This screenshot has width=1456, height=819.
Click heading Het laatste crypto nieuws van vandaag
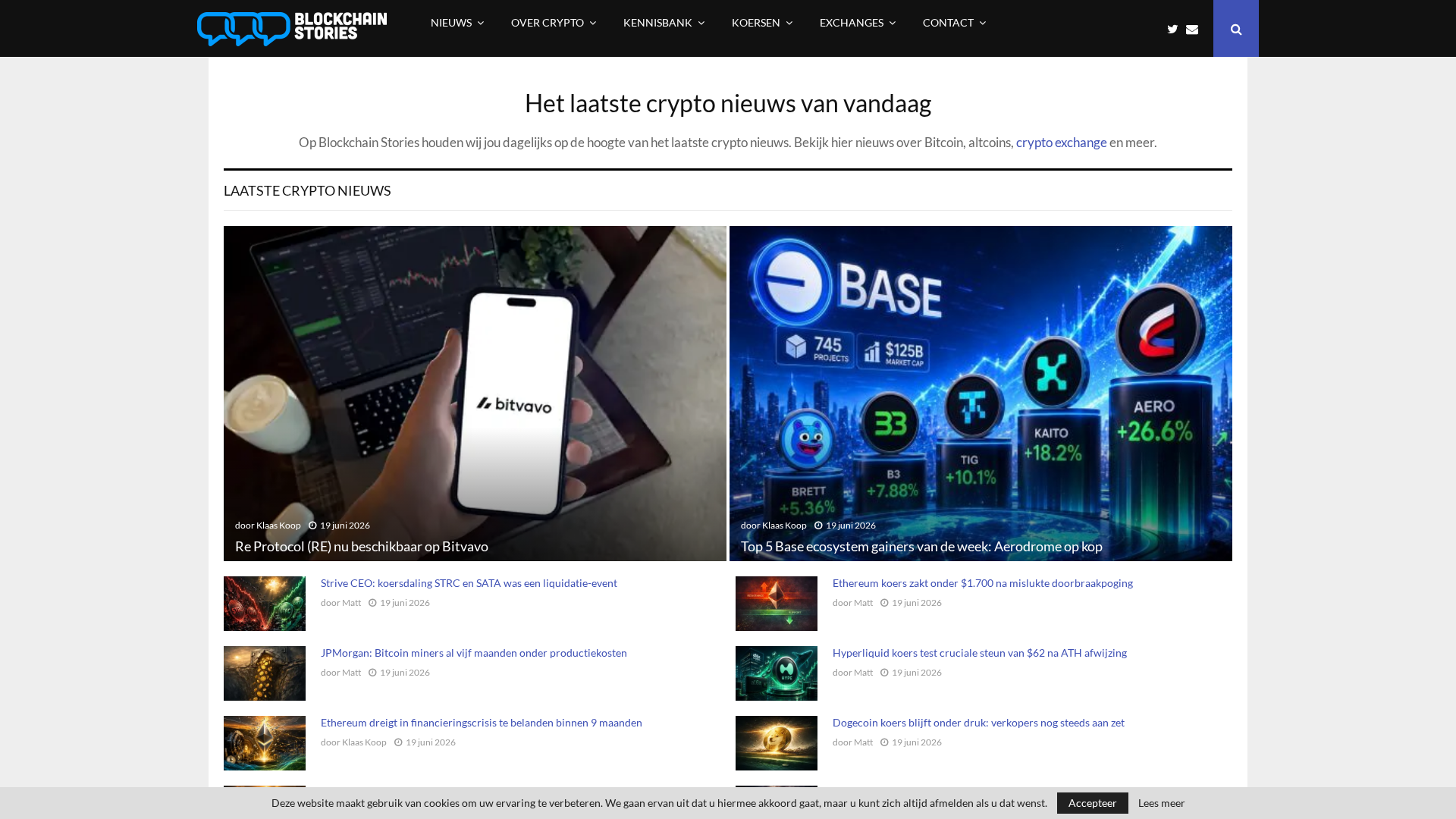click(728, 103)
